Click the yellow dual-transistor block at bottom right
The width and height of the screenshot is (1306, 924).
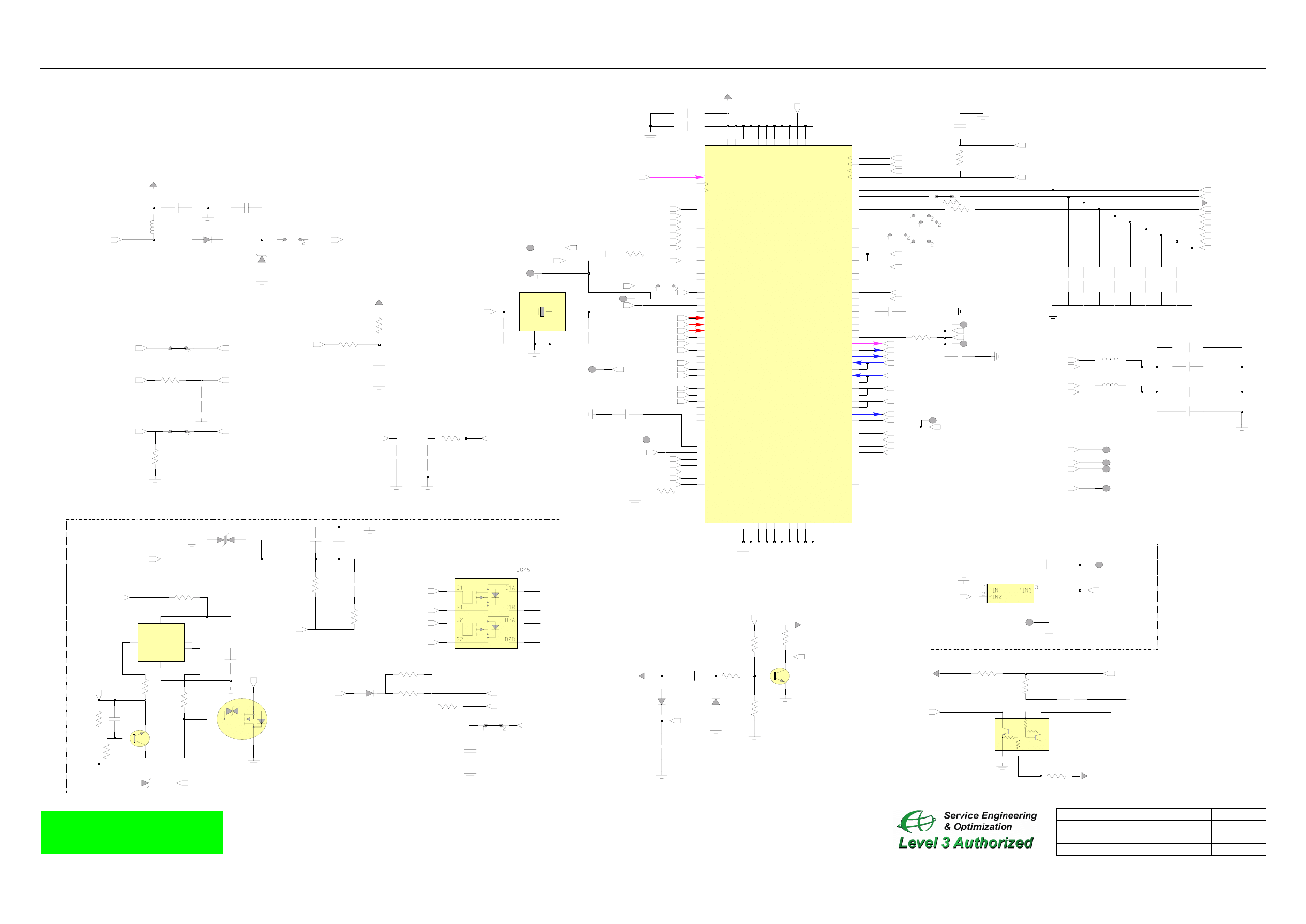[1021, 734]
